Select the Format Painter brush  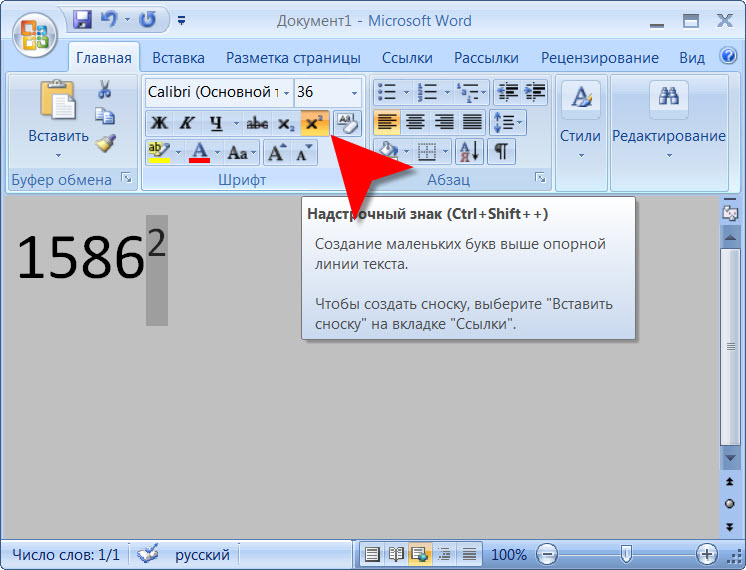click(x=105, y=144)
